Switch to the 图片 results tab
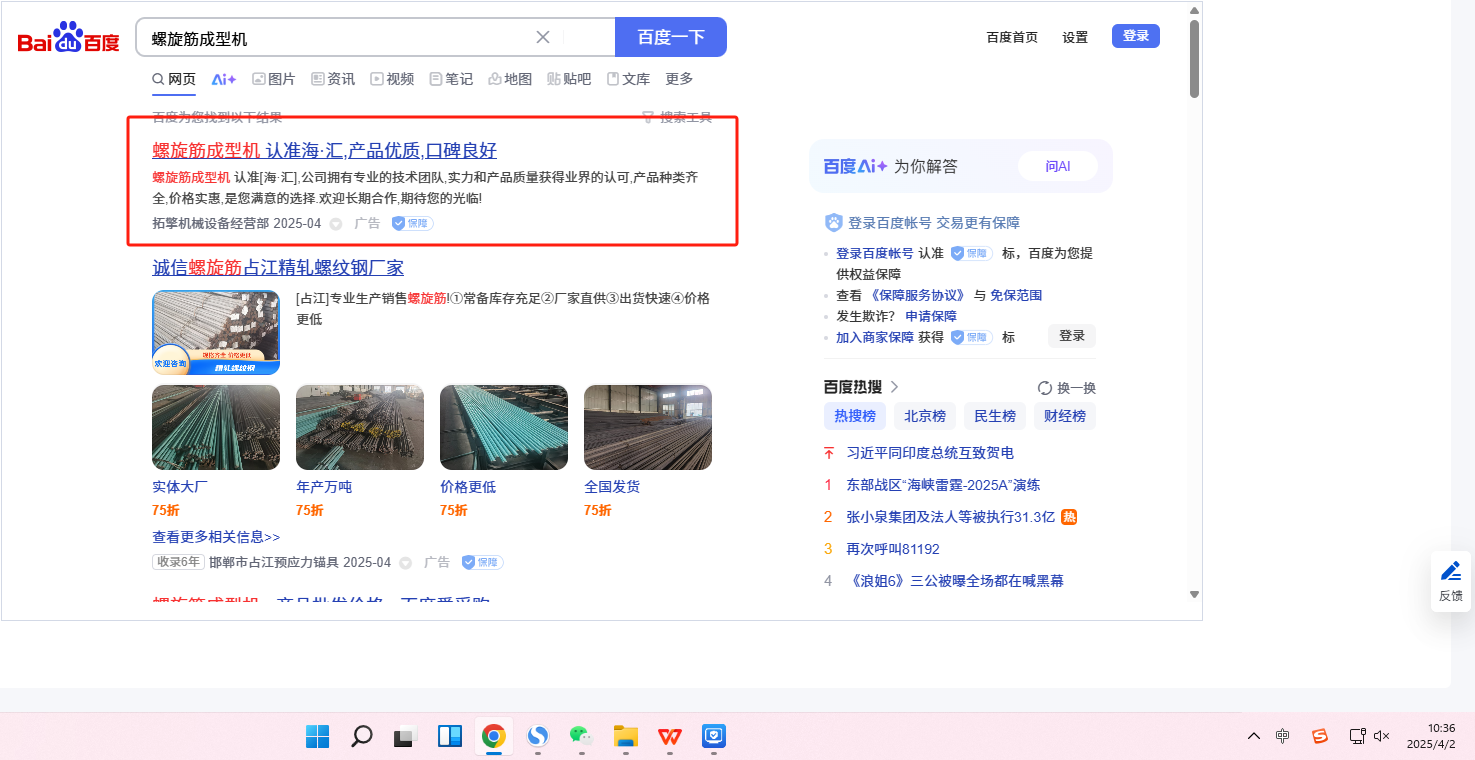The width and height of the screenshot is (1475, 760). (x=273, y=79)
